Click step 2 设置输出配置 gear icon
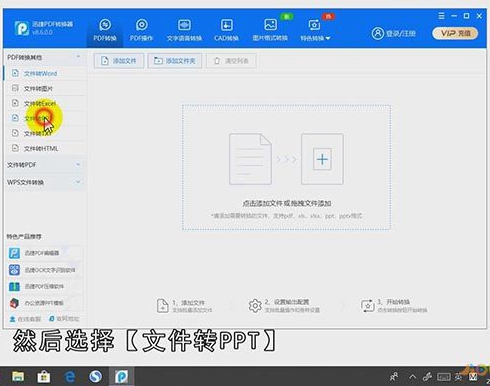The height and width of the screenshot is (386, 490). point(255,306)
